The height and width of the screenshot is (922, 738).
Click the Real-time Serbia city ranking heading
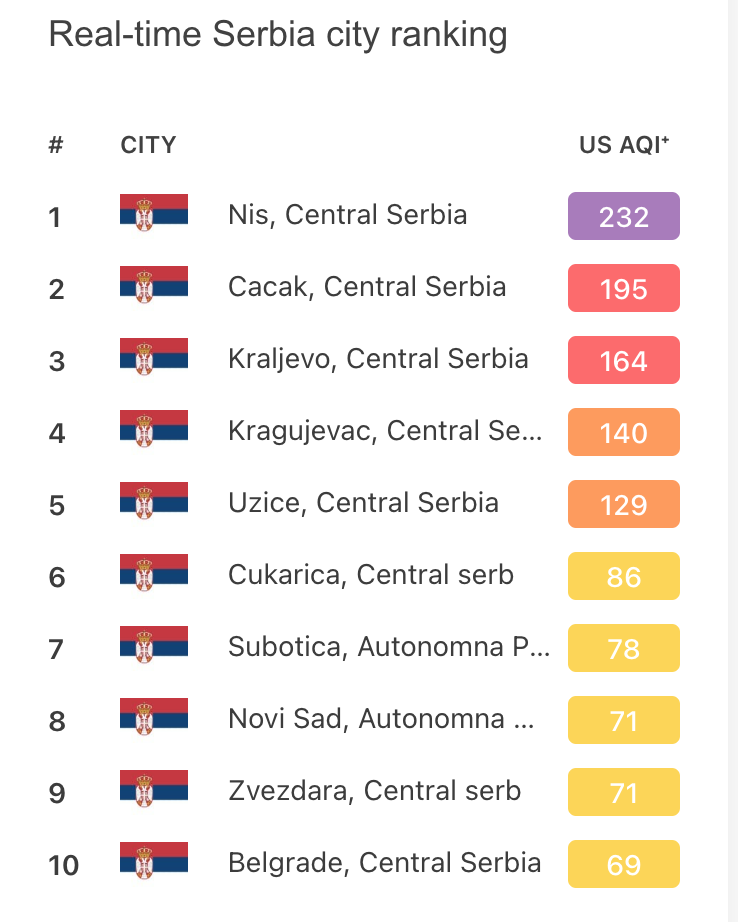(x=278, y=35)
